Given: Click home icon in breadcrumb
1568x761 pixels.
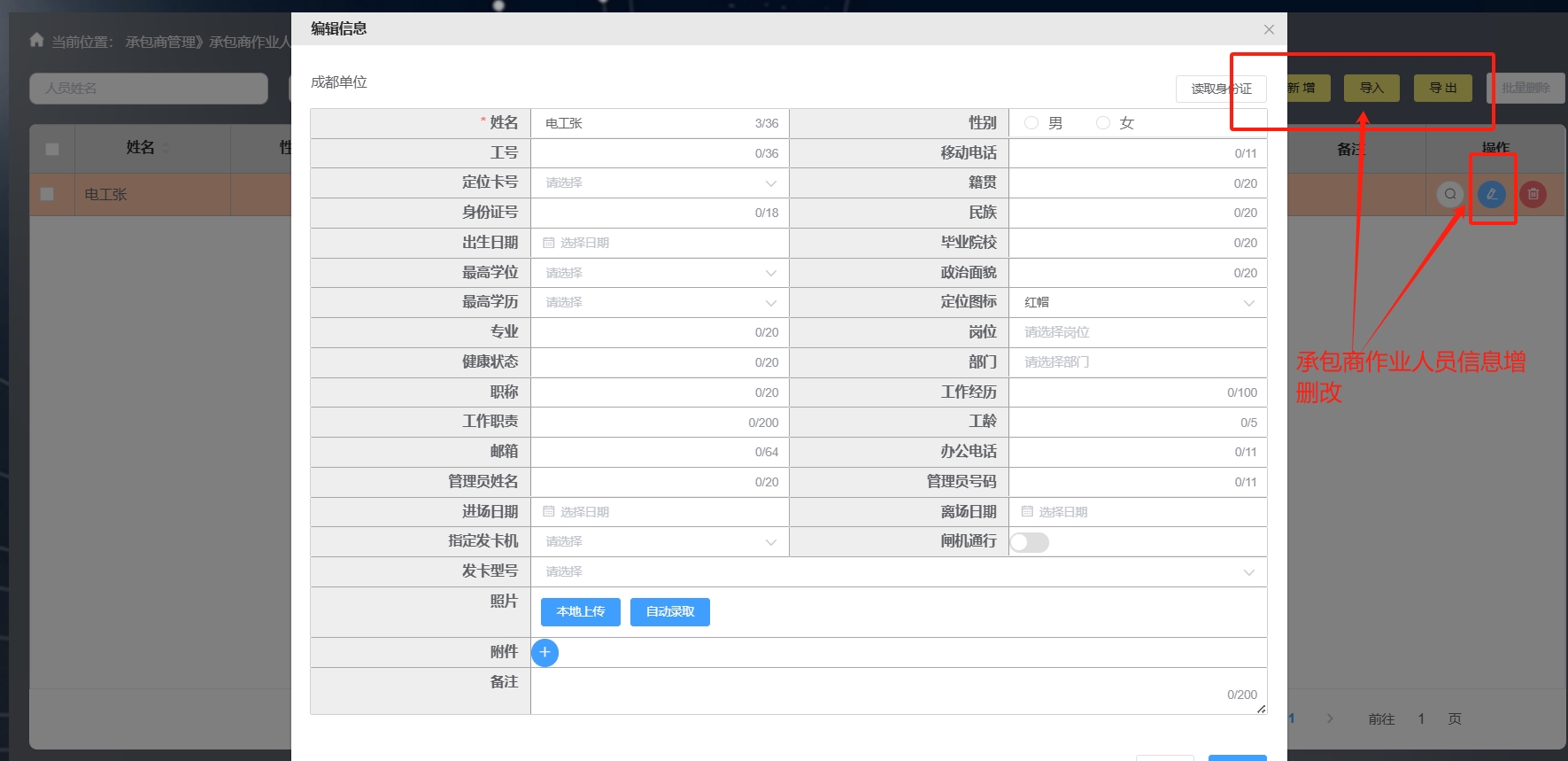Looking at the screenshot, I should point(36,41).
